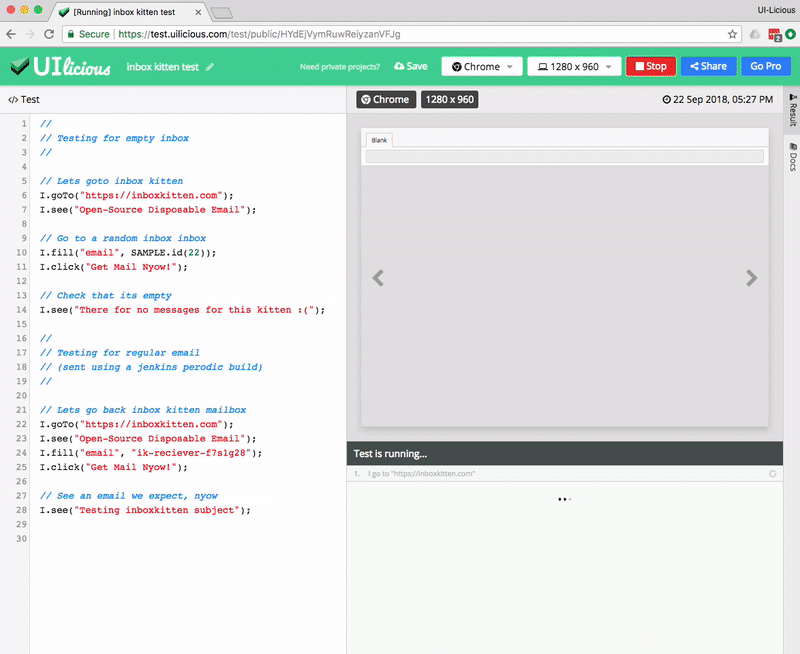Click line number 30 in gutter

(21, 538)
